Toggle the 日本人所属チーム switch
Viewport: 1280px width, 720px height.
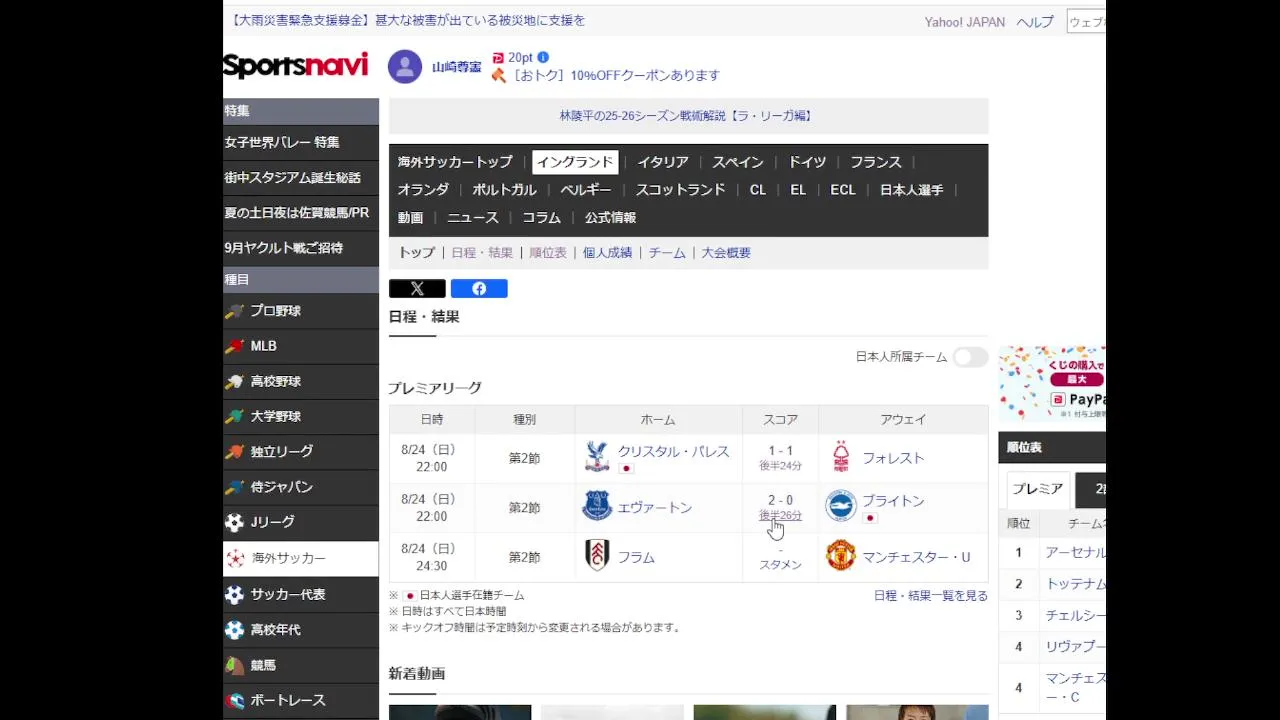coord(970,357)
